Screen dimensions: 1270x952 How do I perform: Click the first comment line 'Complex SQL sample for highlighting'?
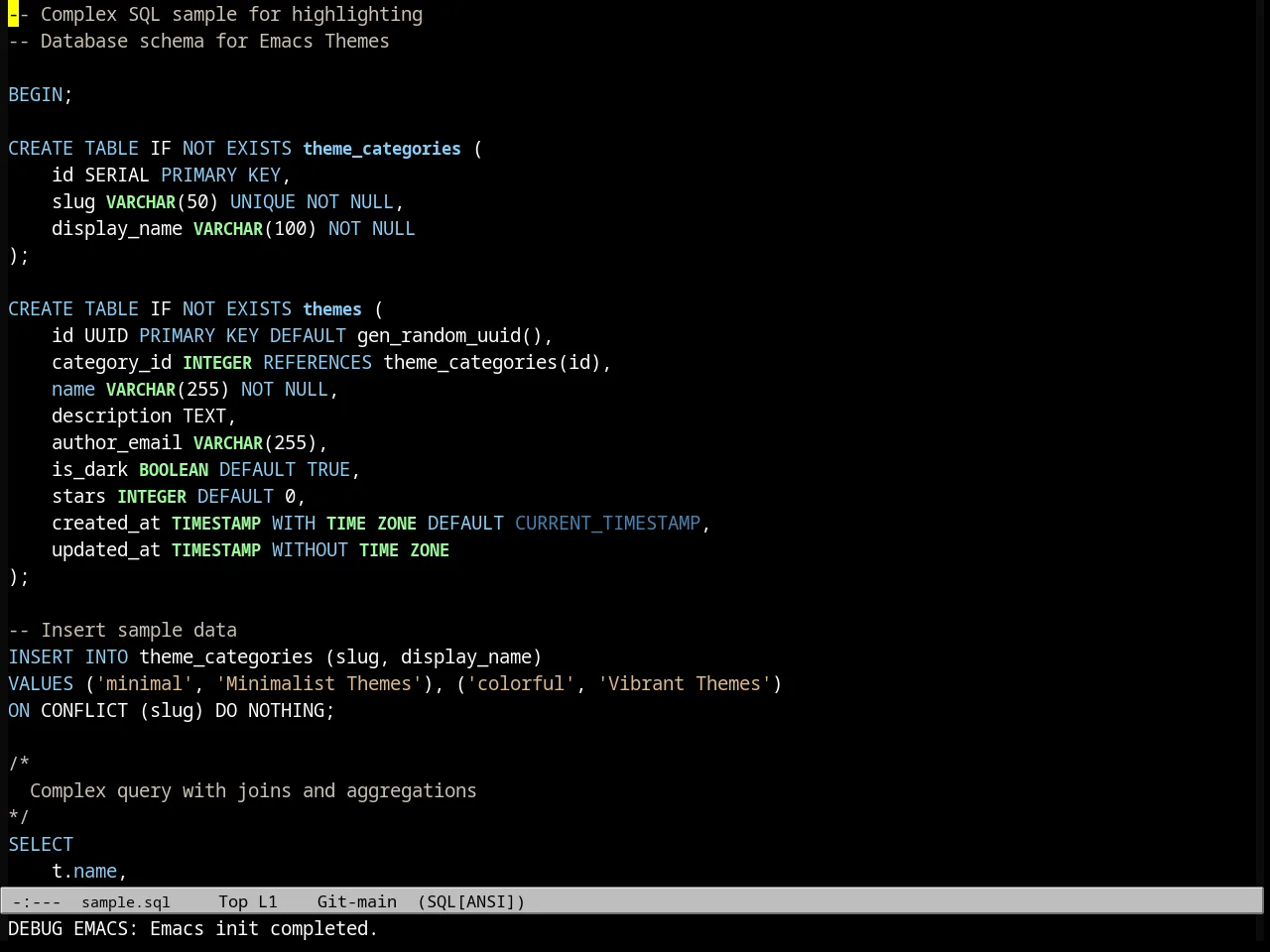231,14
